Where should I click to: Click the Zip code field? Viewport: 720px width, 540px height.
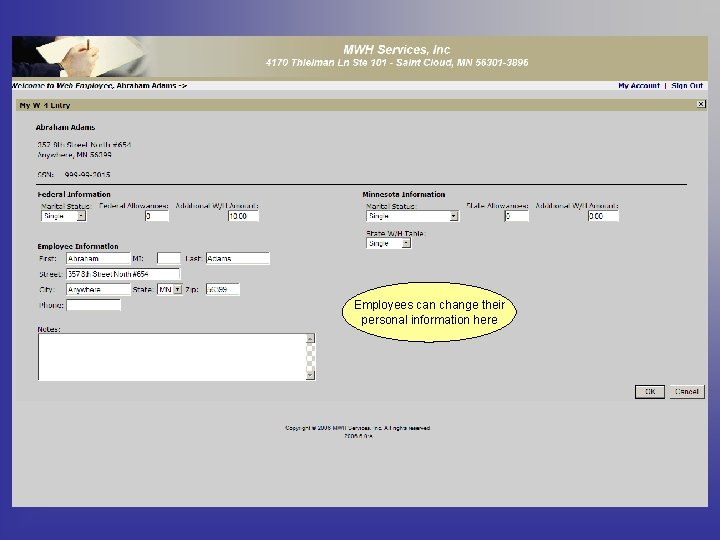click(223, 289)
